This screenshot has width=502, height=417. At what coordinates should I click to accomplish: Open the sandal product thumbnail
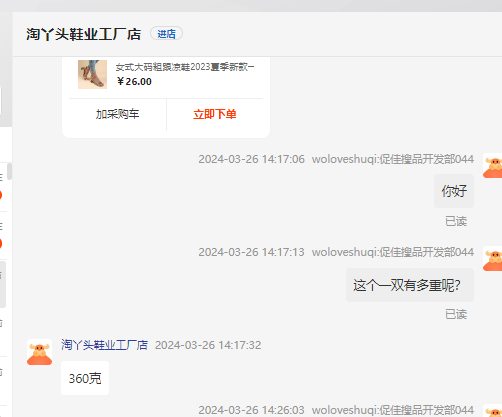[92, 74]
